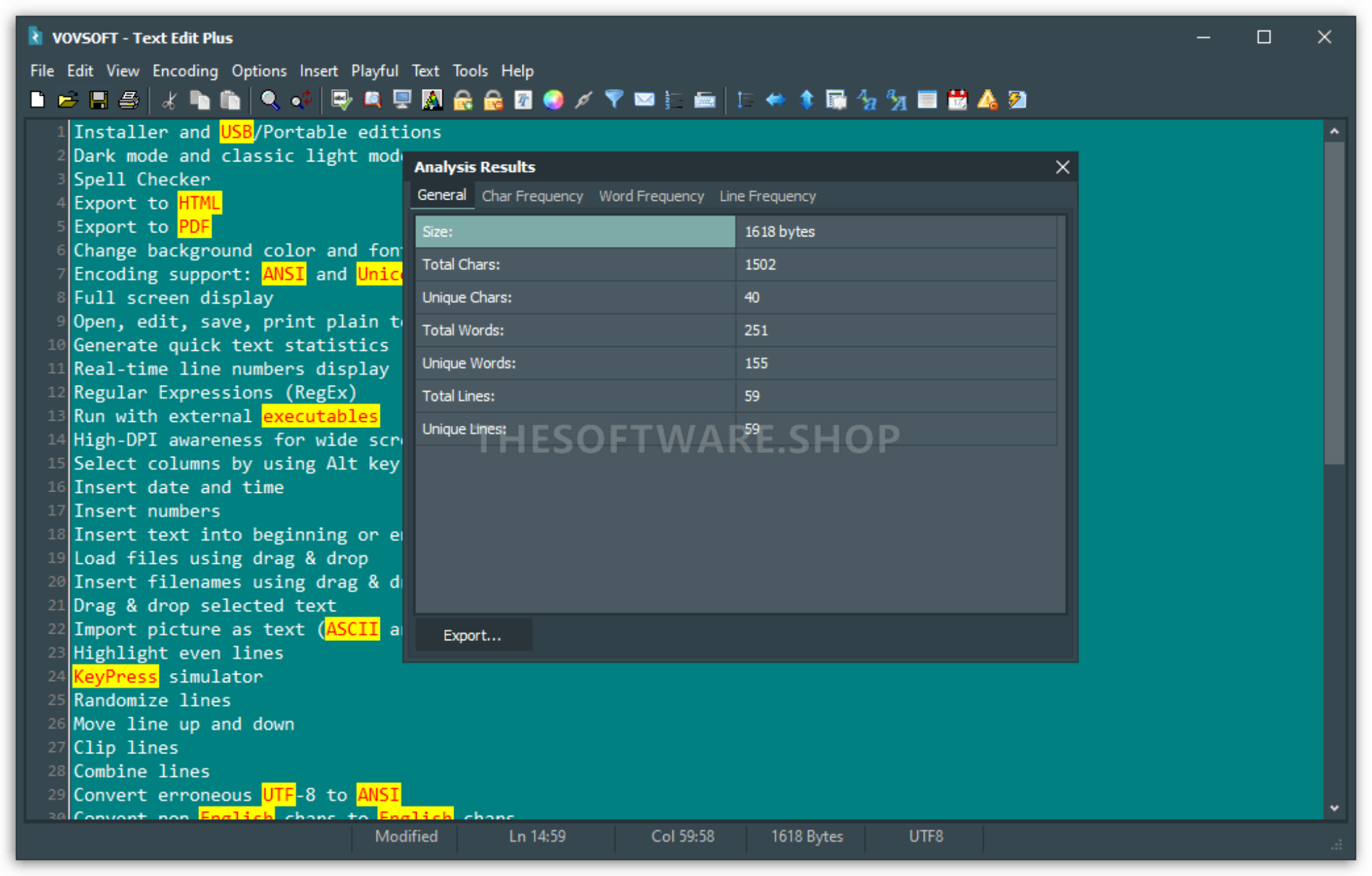Click the blue vertical double-arrow icon
Screen dimensions: 1372x876
807,100
